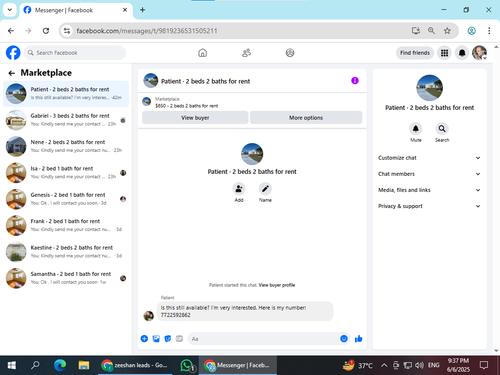The image size is (500, 375).
Task: Open Nene - 2 beds 2 baths conversation
Action: click(x=66, y=146)
